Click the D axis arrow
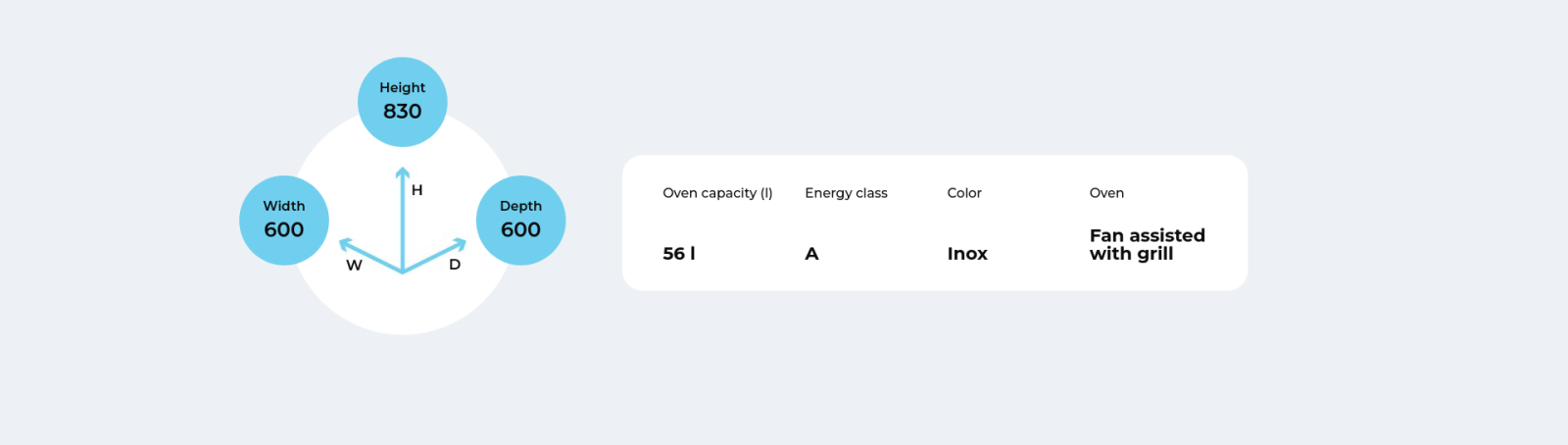The image size is (1568, 445). click(434, 255)
